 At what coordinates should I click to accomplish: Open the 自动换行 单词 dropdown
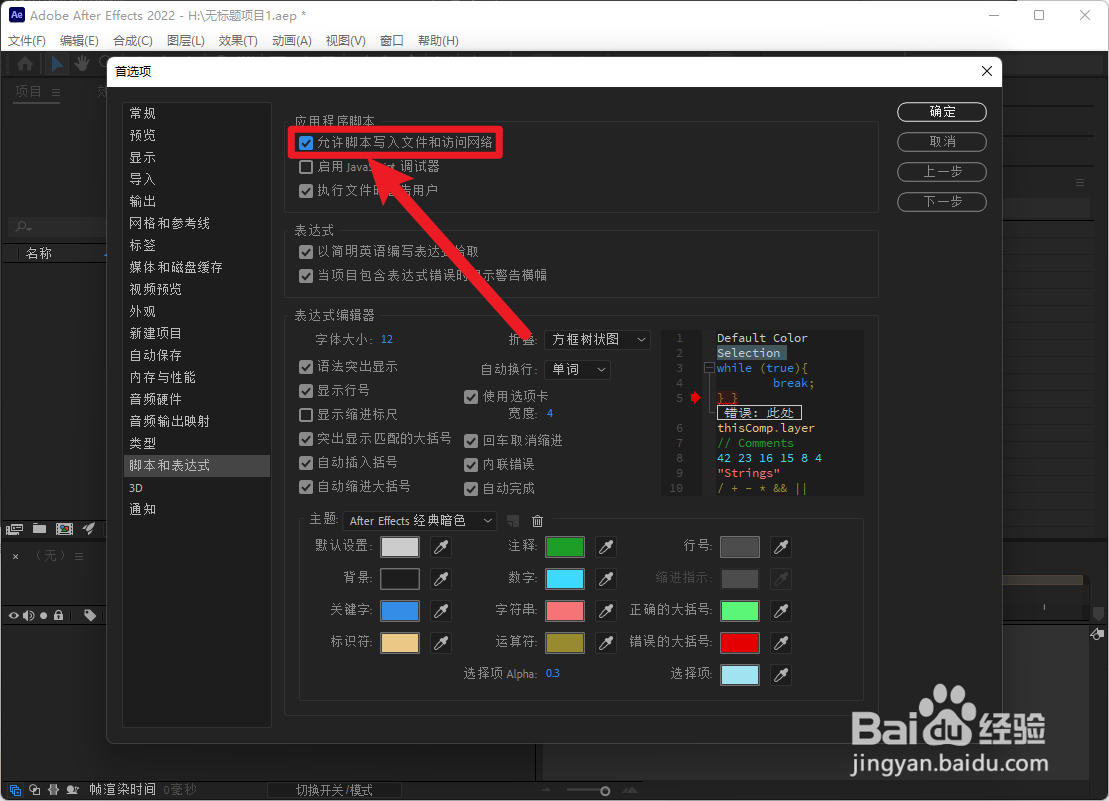point(578,370)
